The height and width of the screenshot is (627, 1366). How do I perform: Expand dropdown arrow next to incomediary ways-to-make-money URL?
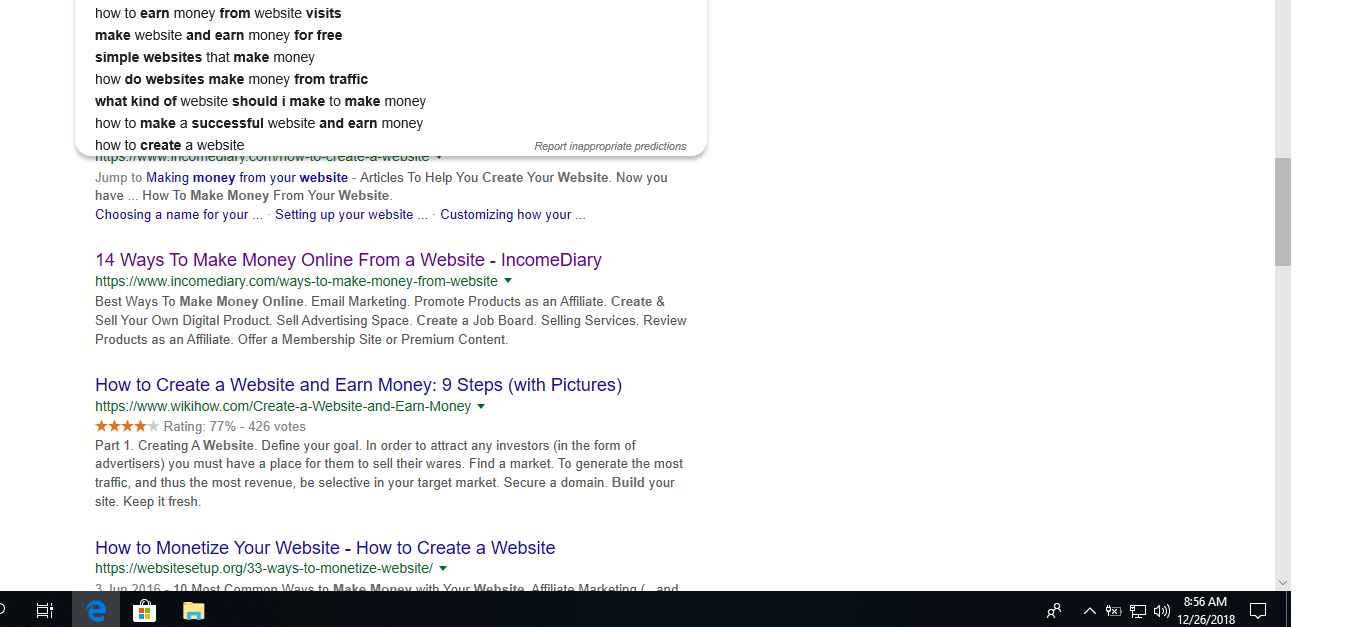(508, 281)
